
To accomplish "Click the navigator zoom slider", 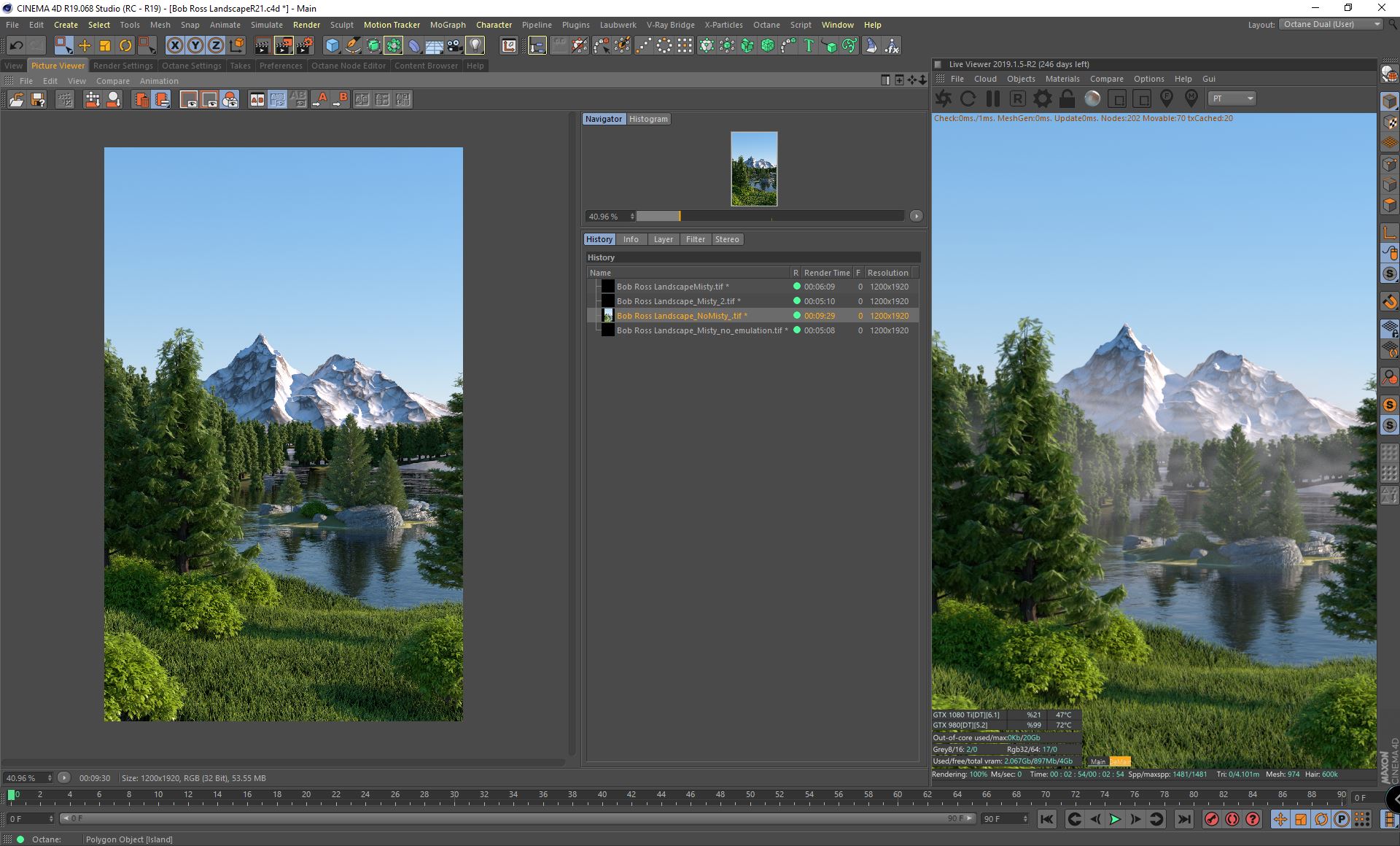I will click(769, 216).
